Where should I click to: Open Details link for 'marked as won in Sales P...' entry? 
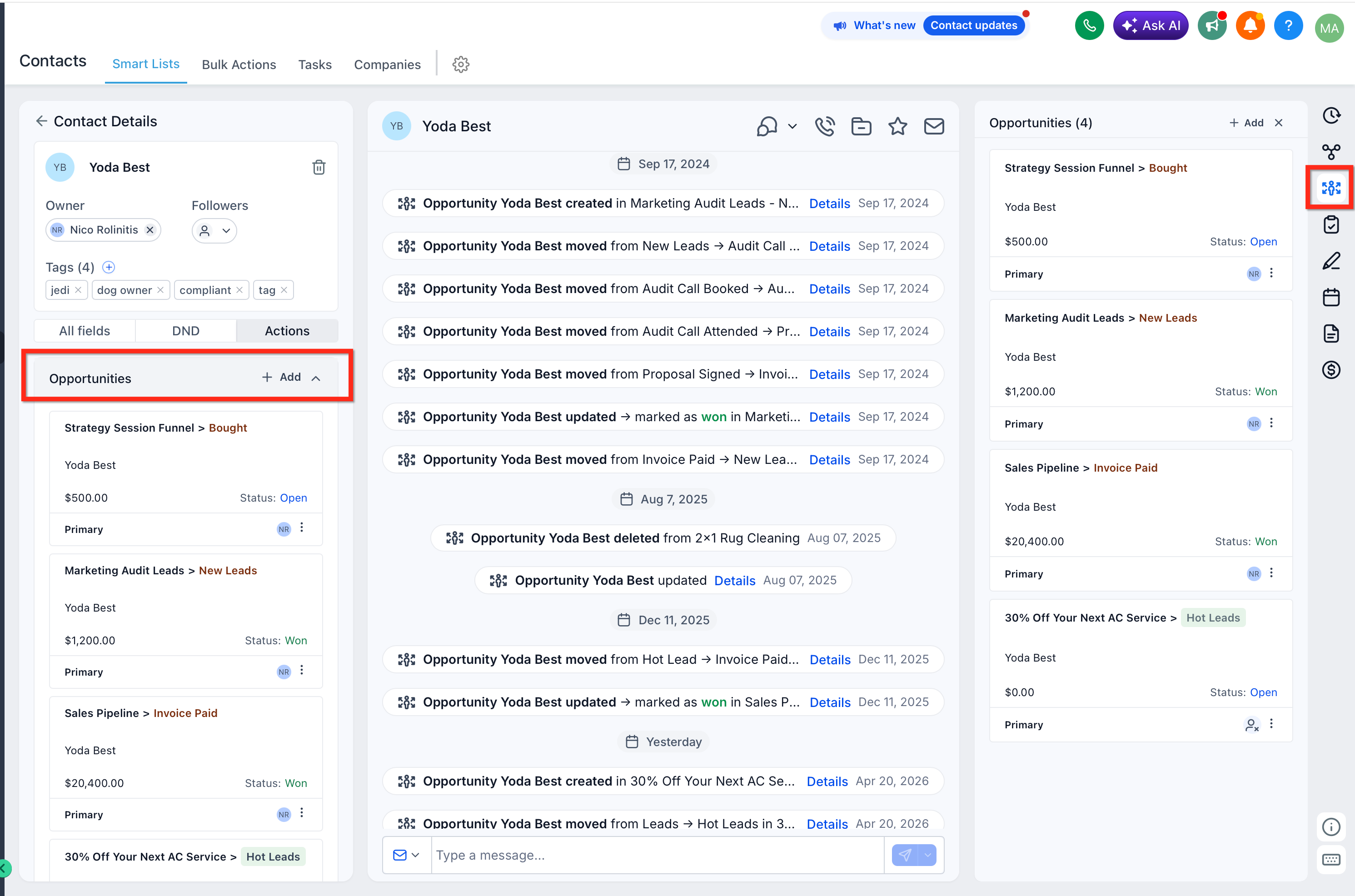click(830, 702)
